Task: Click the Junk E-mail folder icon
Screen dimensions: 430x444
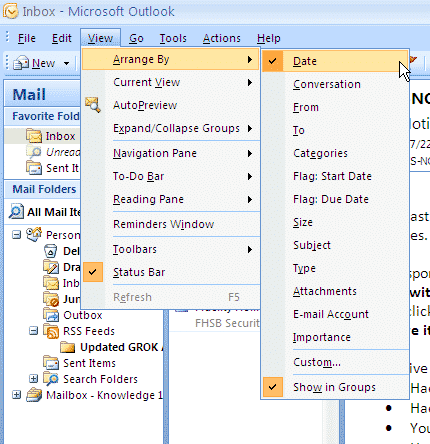Action: (51, 299)
